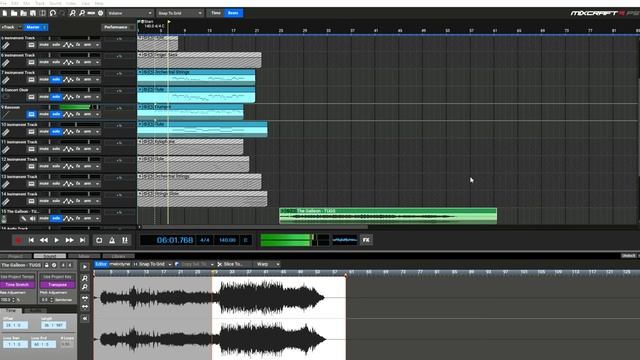This screenshot has width=640, height=360.
Task: Jump to end with the transport button
Action: [82, 240]
